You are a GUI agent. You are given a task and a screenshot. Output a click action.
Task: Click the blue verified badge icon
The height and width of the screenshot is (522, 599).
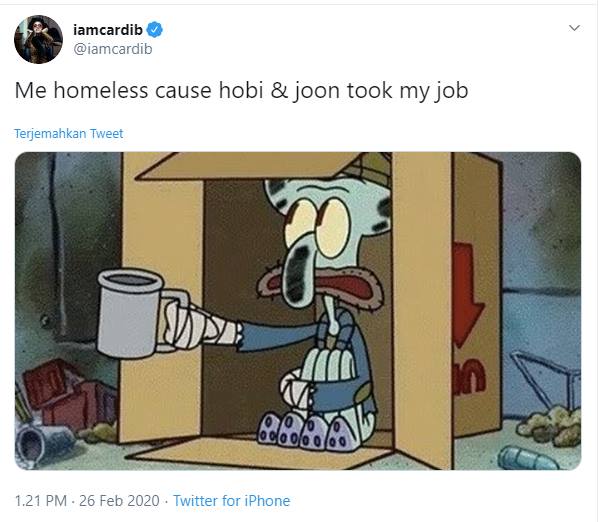tap(155, 30)
